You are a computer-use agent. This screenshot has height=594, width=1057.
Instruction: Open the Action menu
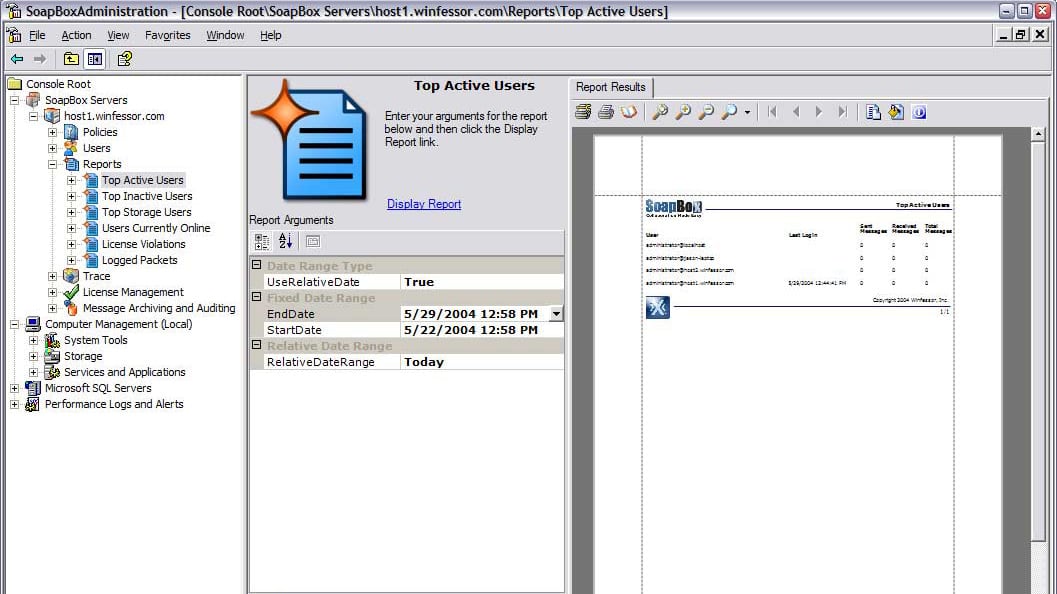(76, 35)
